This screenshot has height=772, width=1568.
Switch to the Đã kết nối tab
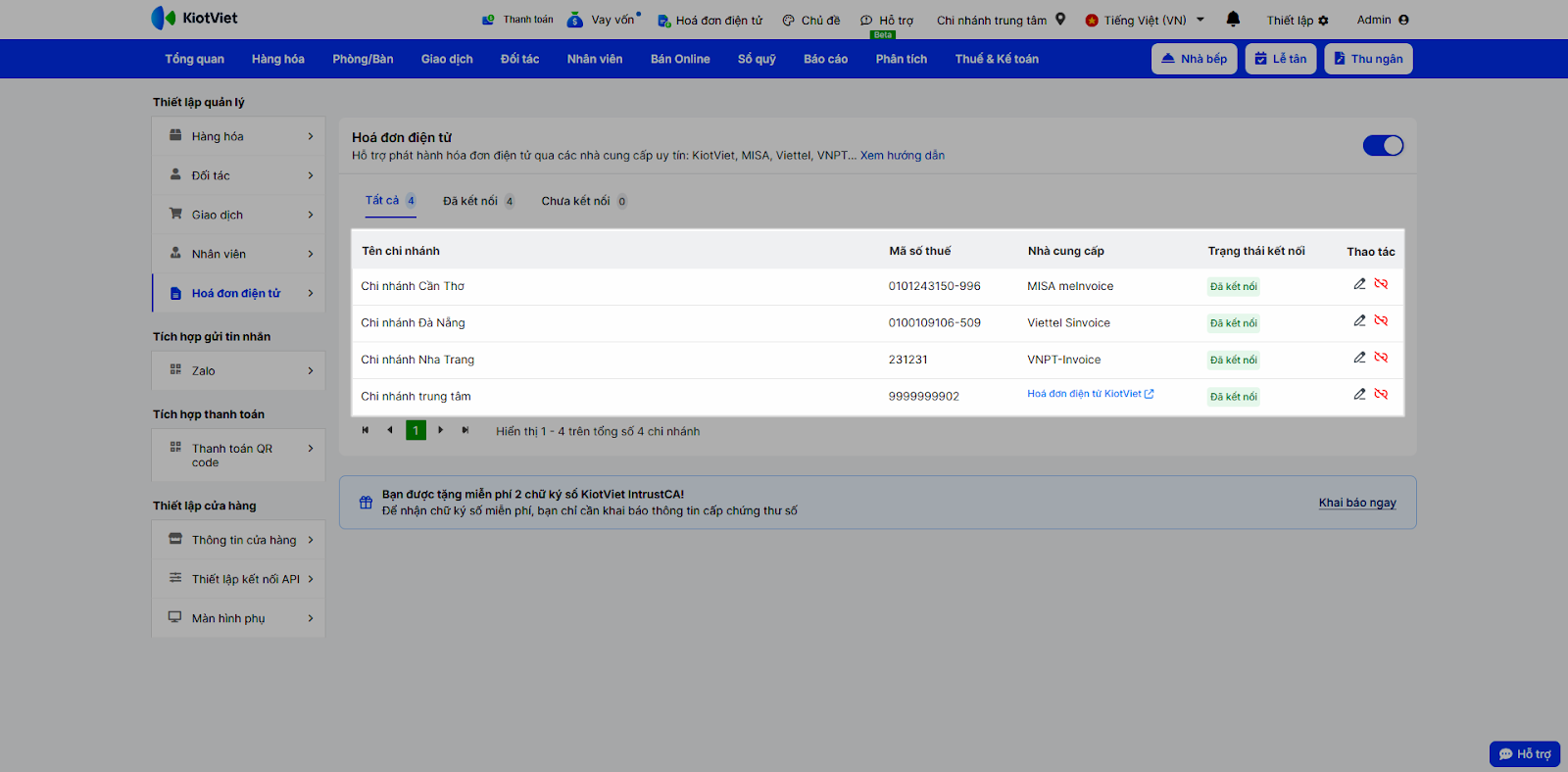click(x=478, y=201)
